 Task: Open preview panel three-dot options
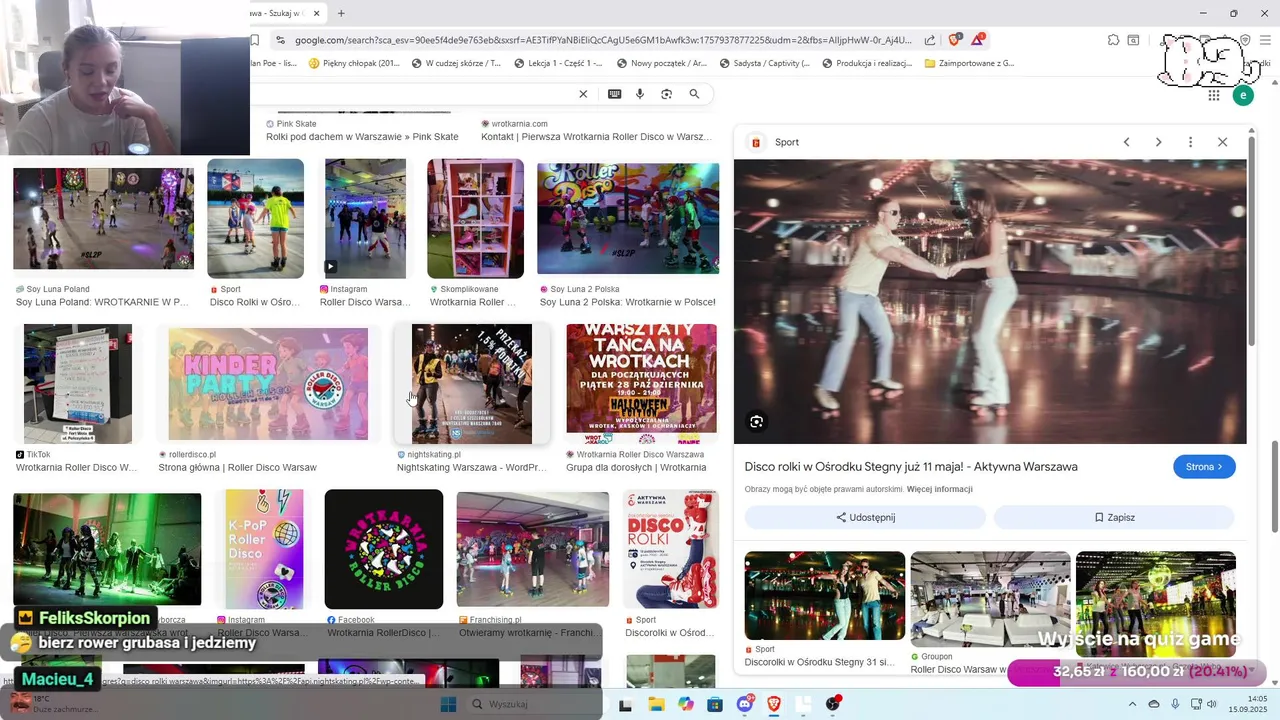(x=1190, y=142)
